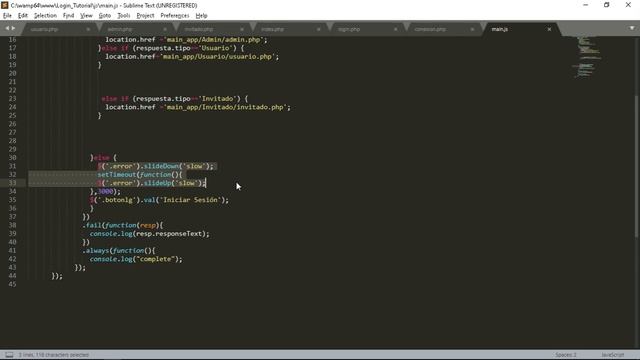Select the active main.js tab
640x360 pixels.
coord(500,29)
